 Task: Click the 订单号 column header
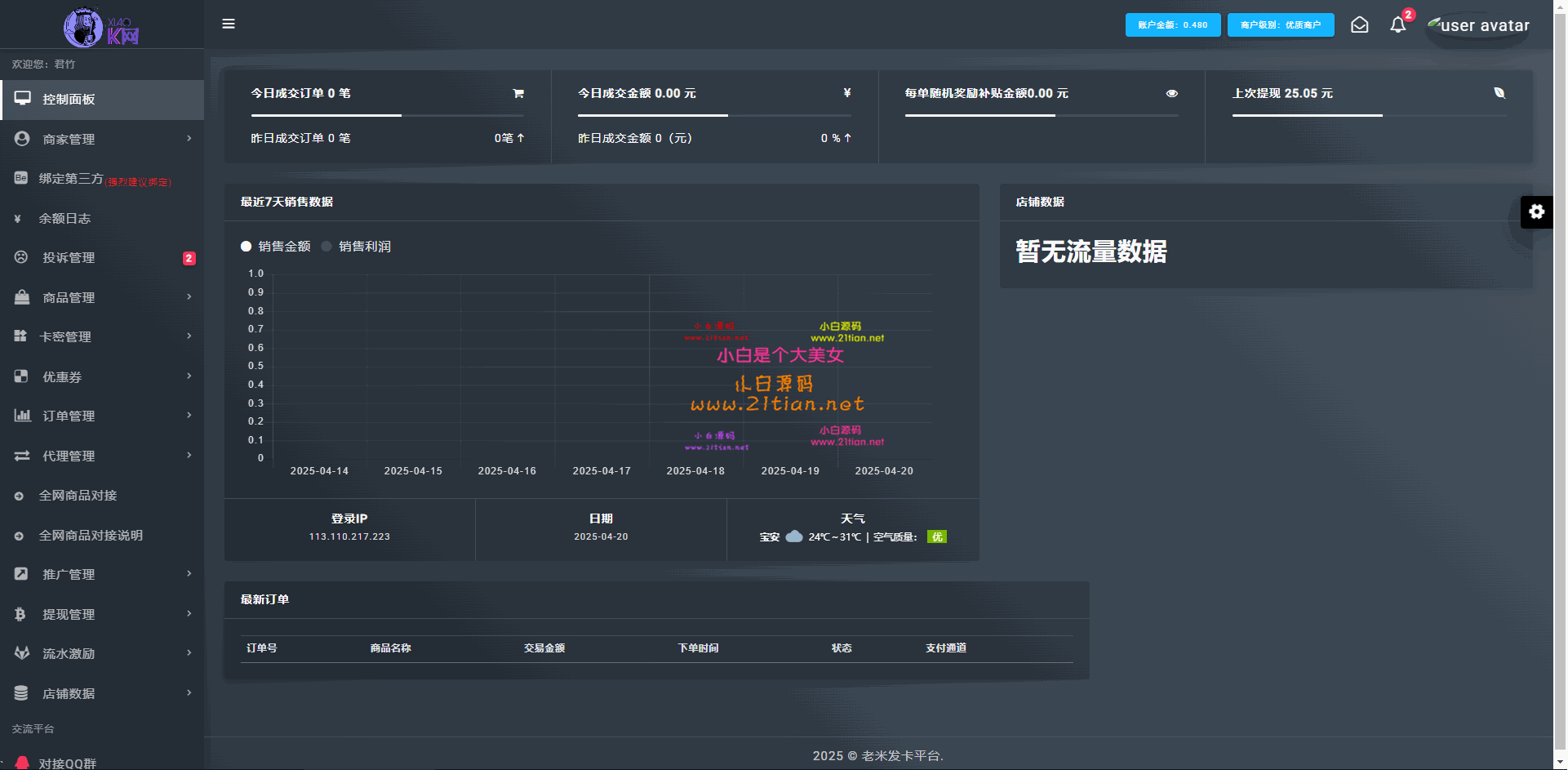262,648
